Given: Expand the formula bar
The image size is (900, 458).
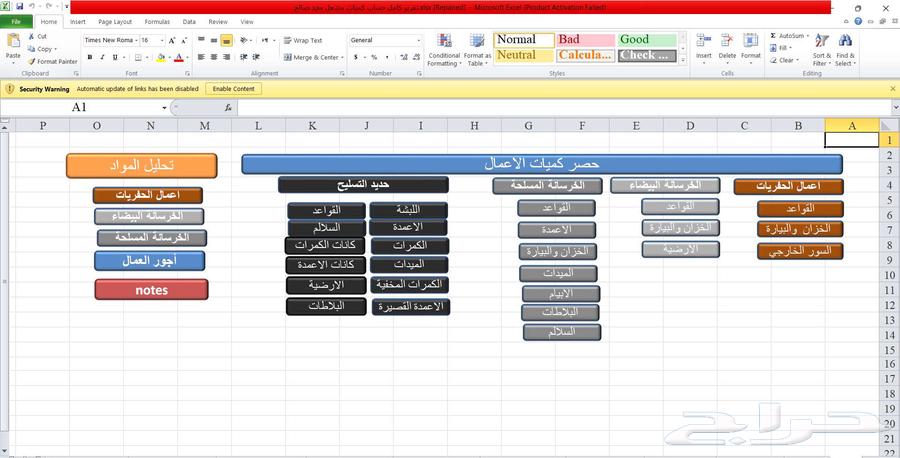Looking at the screenshot, I should click(x=895, y=107).
